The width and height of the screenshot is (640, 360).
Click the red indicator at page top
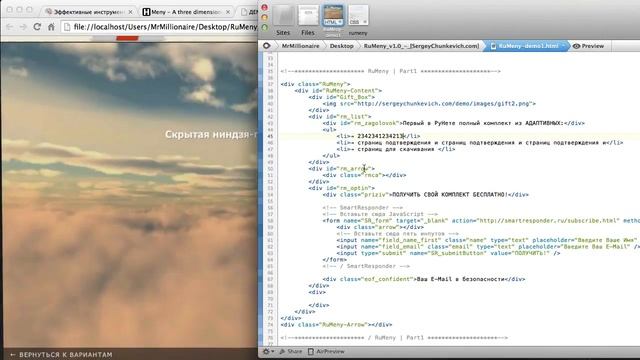[x=127, y=38]
